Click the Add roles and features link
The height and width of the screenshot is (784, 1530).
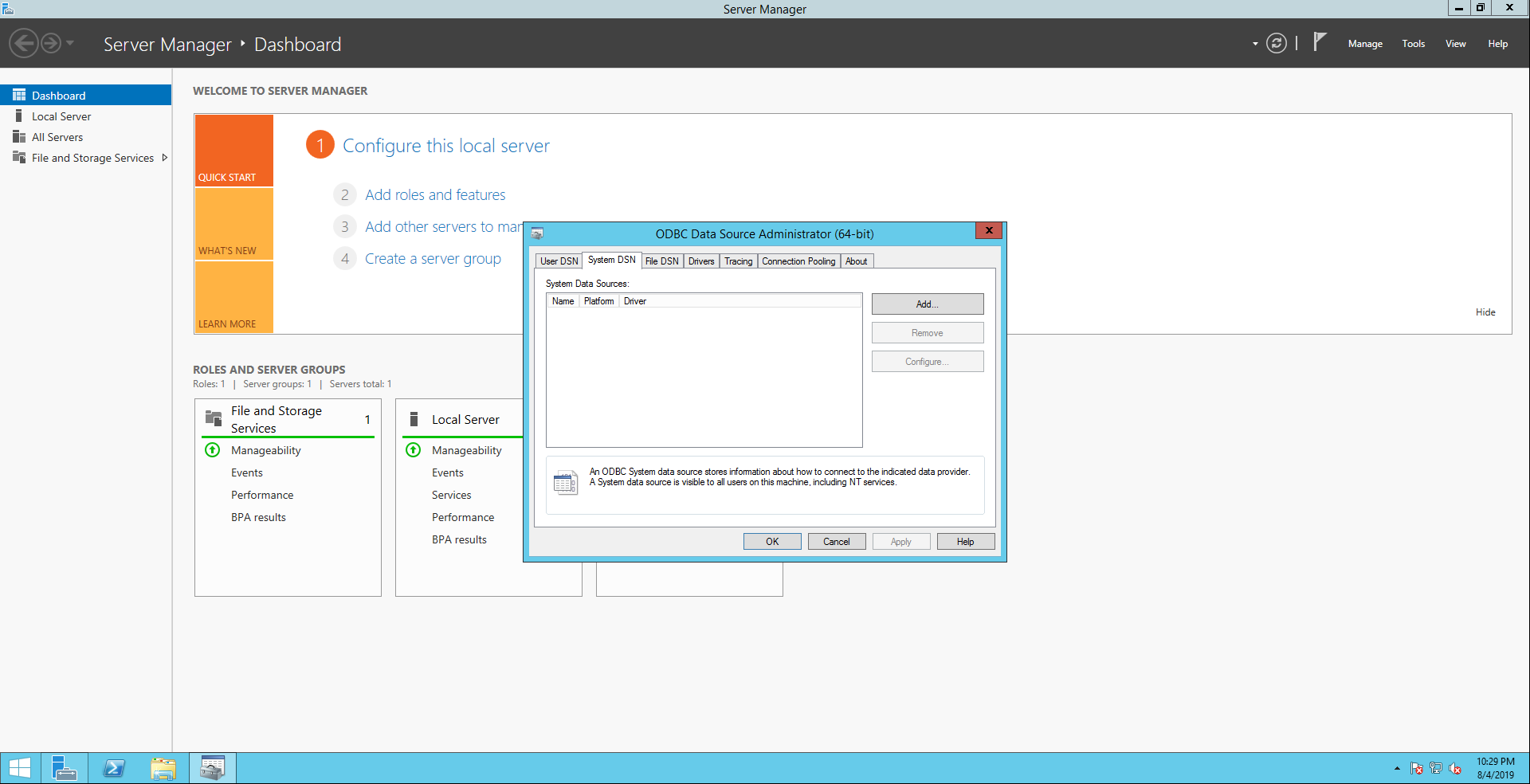click(x=435, y=195)
